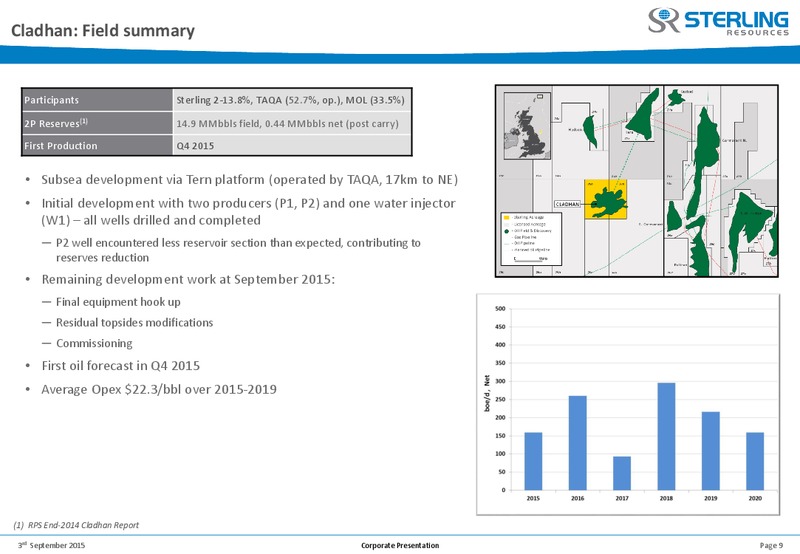Select the 'Corporate Presentation' footer text
800x554 pixels.
(400, 545)
